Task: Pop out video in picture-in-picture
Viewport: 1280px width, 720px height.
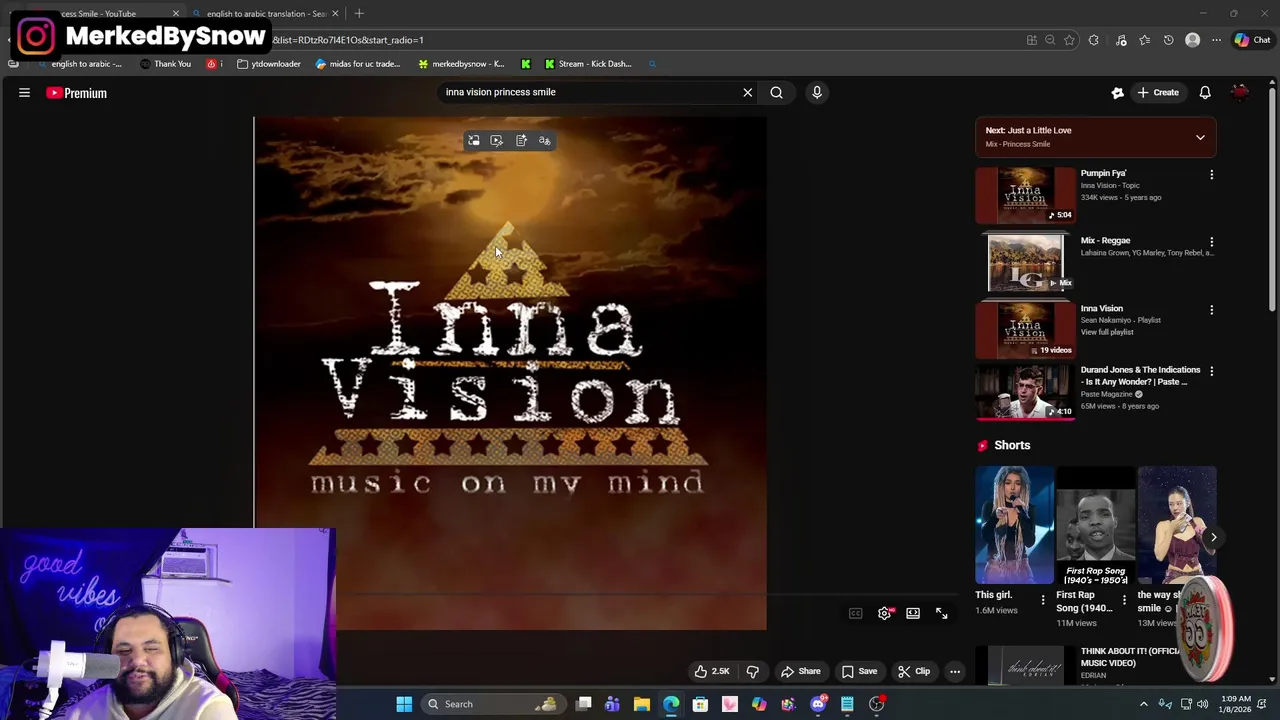Action: (474, 141)
